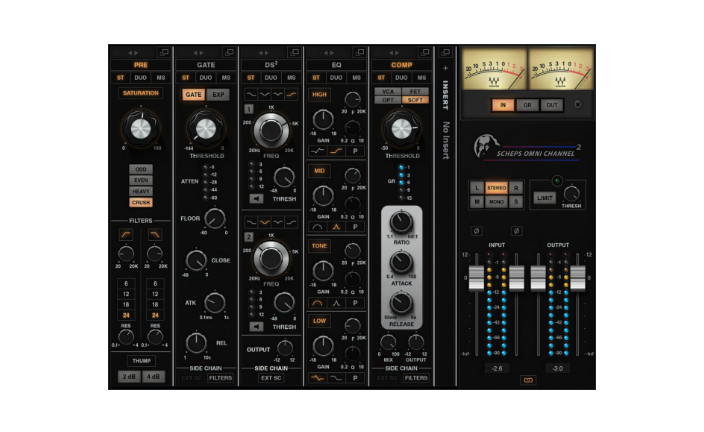
Task: Click the PRE saturation knob
Action: click(x=141, y=129)
